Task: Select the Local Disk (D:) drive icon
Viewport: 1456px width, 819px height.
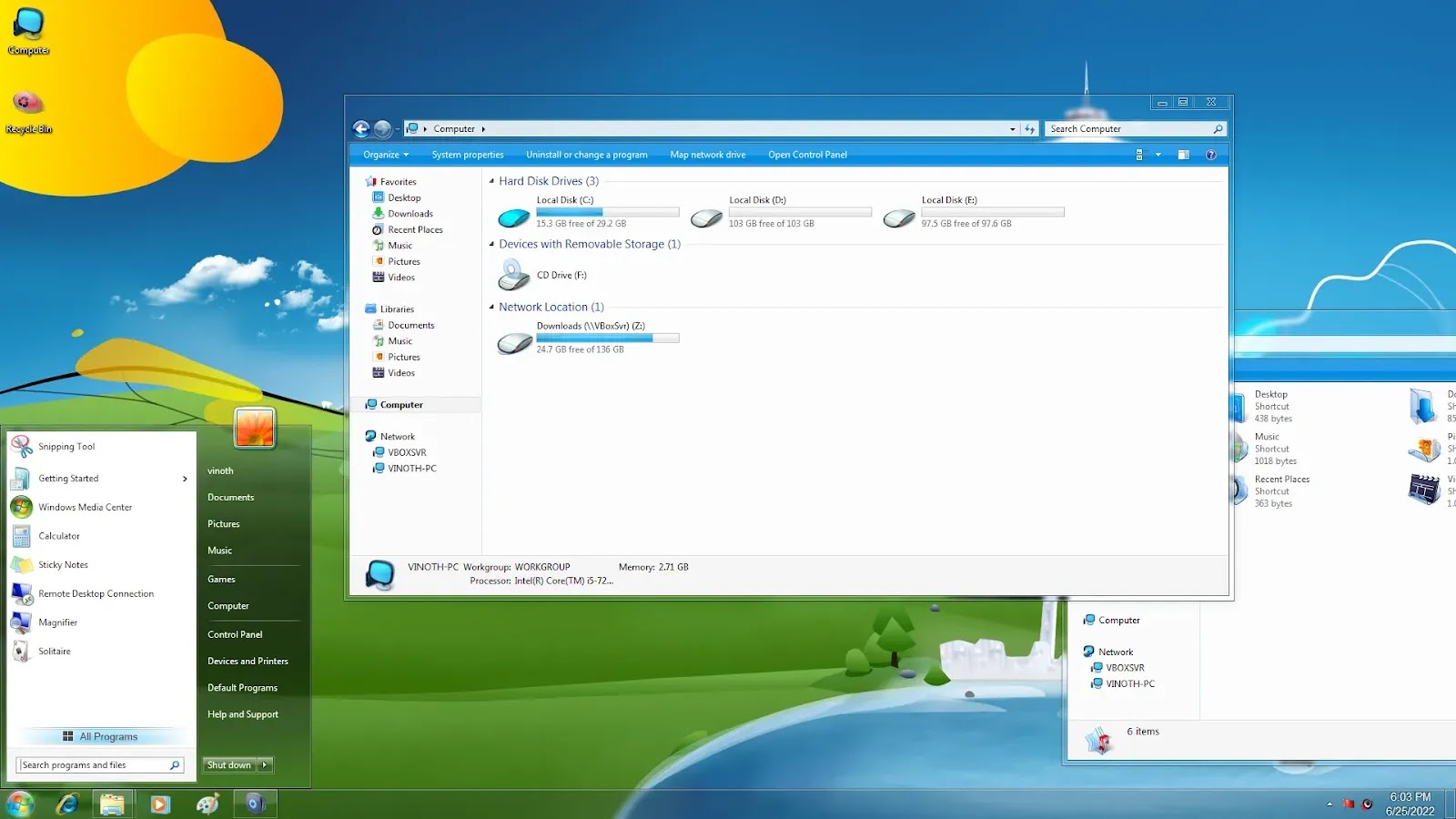Action: 707,217
